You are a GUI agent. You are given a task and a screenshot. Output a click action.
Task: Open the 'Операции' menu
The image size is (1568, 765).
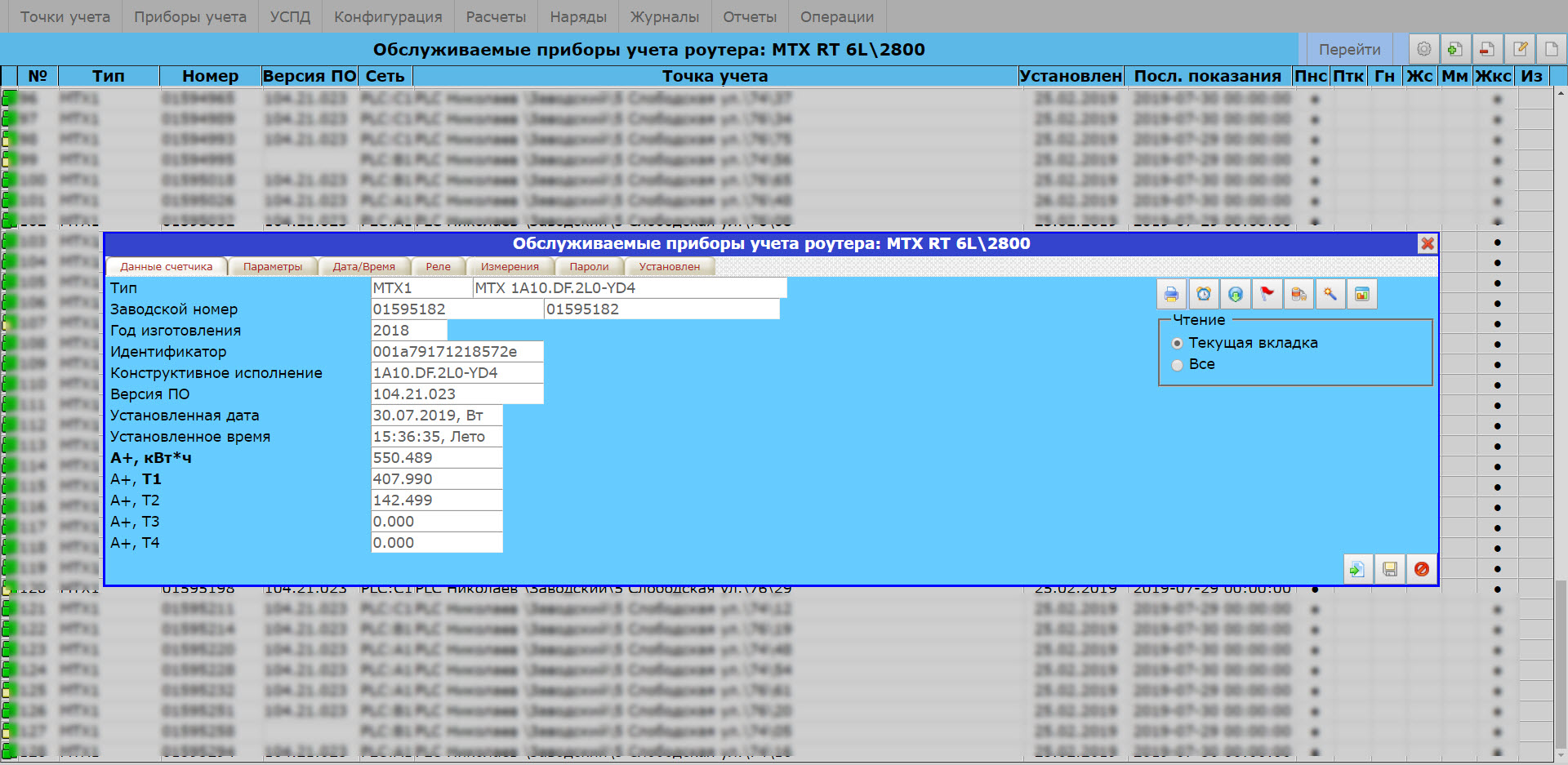click(837, 16)
